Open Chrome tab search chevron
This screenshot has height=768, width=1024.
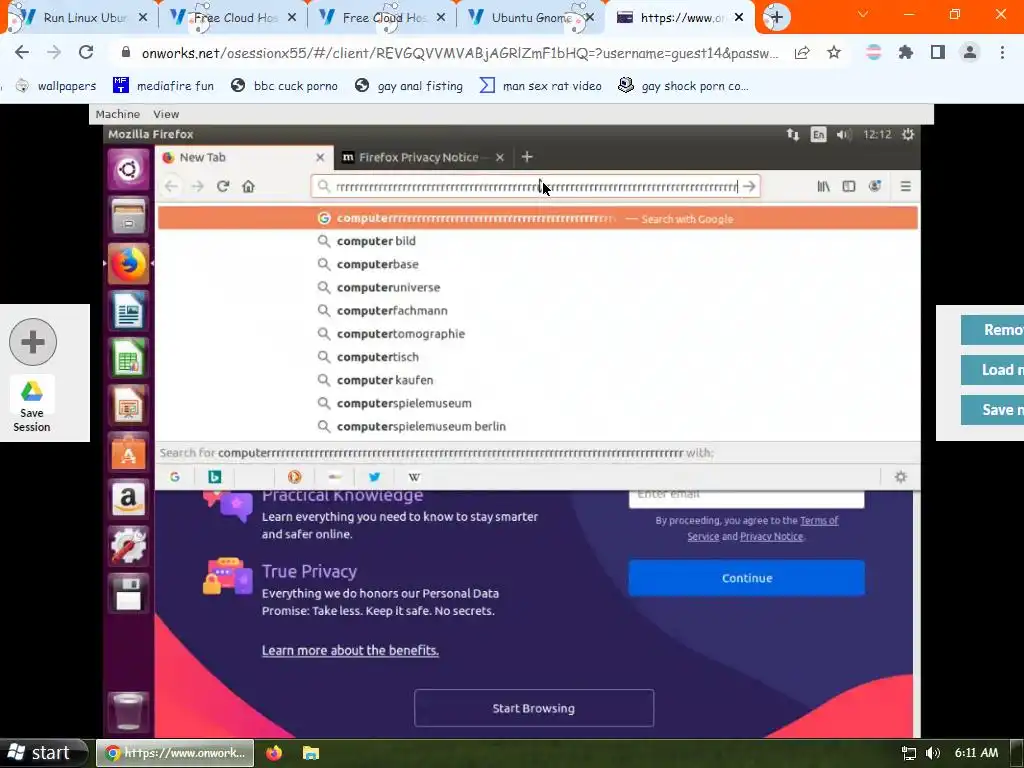tap(863, 14)
